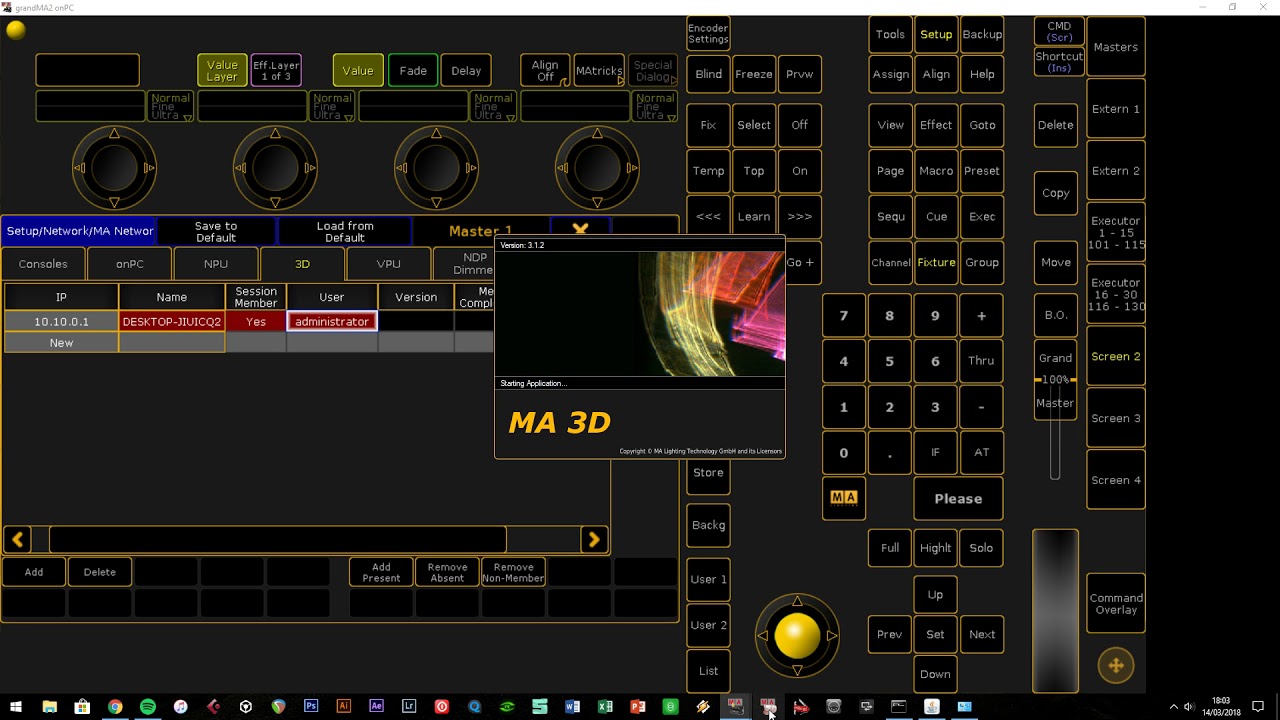Select the 3D tab
Screen dimensions: 1280x720
302,264
